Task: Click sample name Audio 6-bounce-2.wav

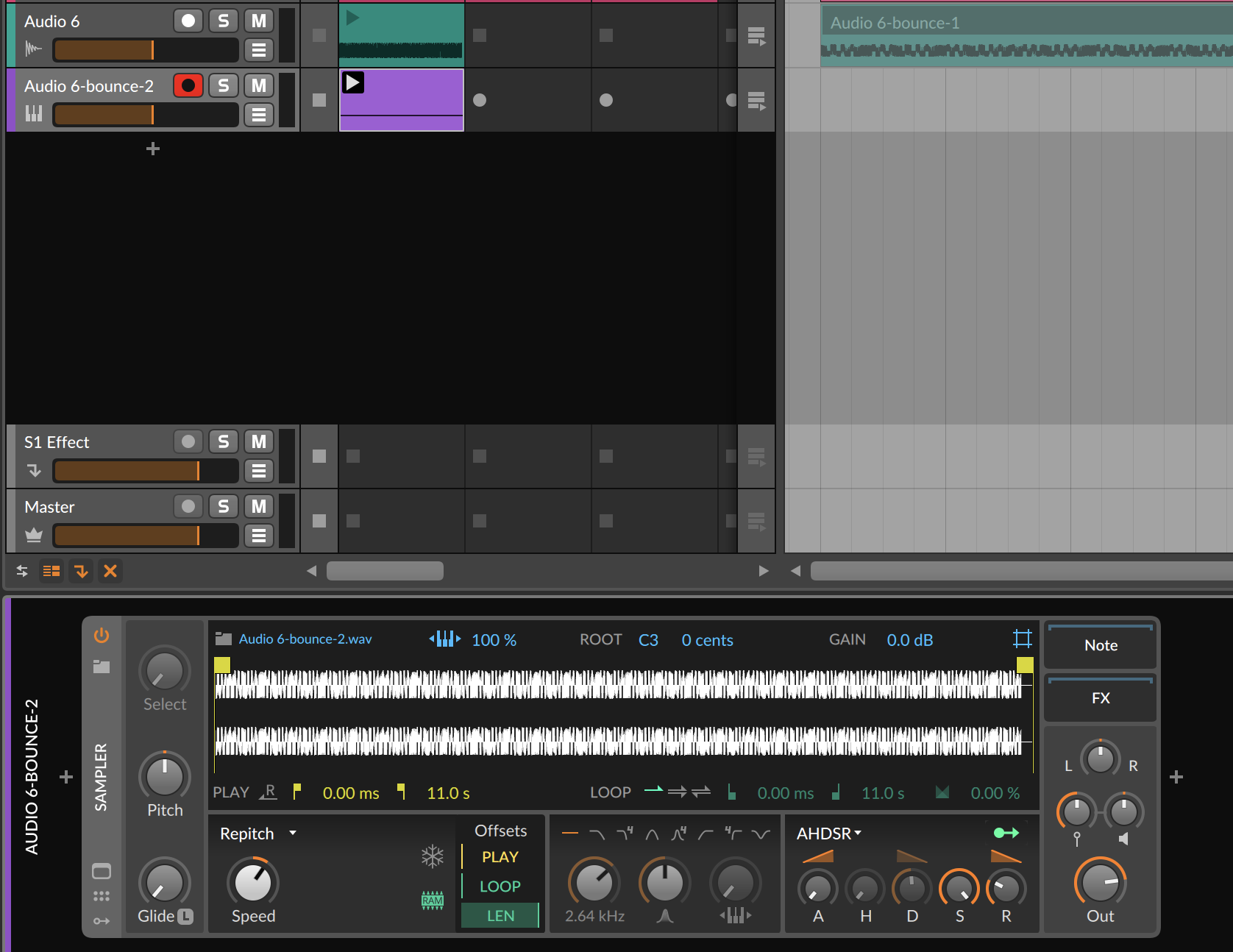Action: tap(305, 639)
